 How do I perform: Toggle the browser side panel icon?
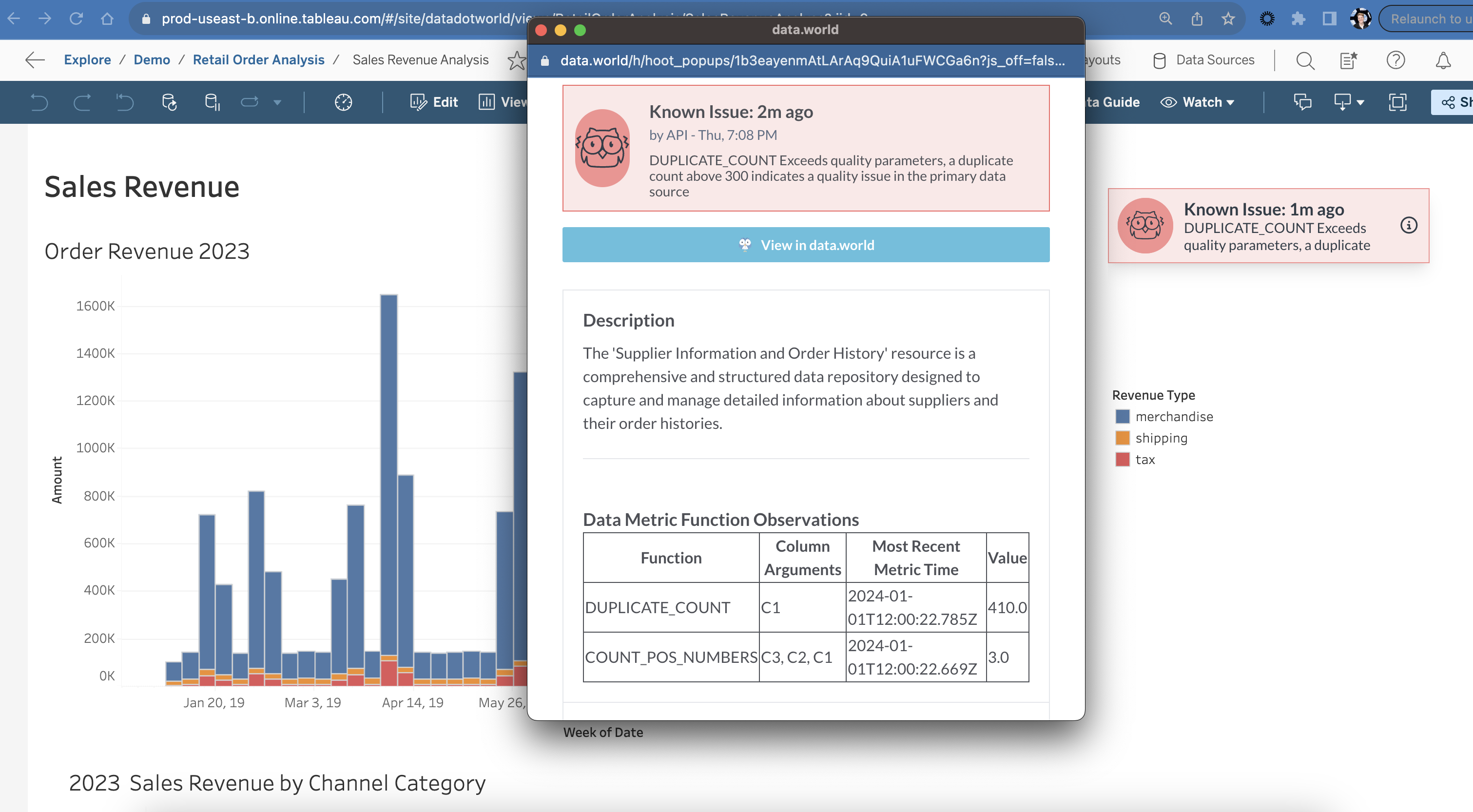(x=1330, y=19)
